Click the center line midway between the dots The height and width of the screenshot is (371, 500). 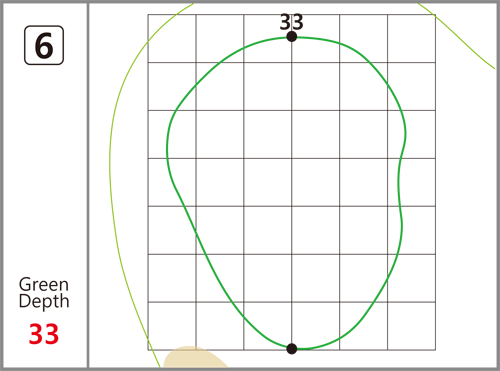click(x=292, y=193)
